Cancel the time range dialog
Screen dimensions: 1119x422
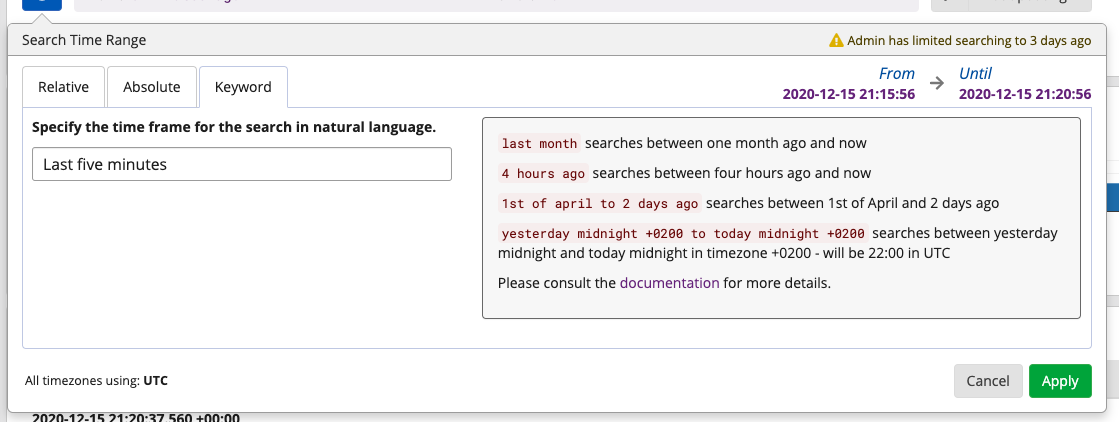click(x=988, y=381)
